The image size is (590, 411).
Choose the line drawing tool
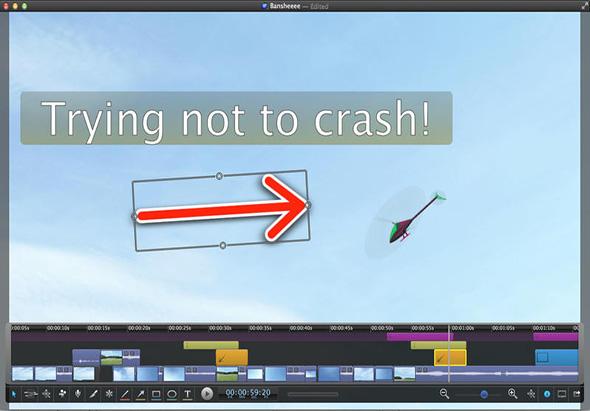point(125,394)
